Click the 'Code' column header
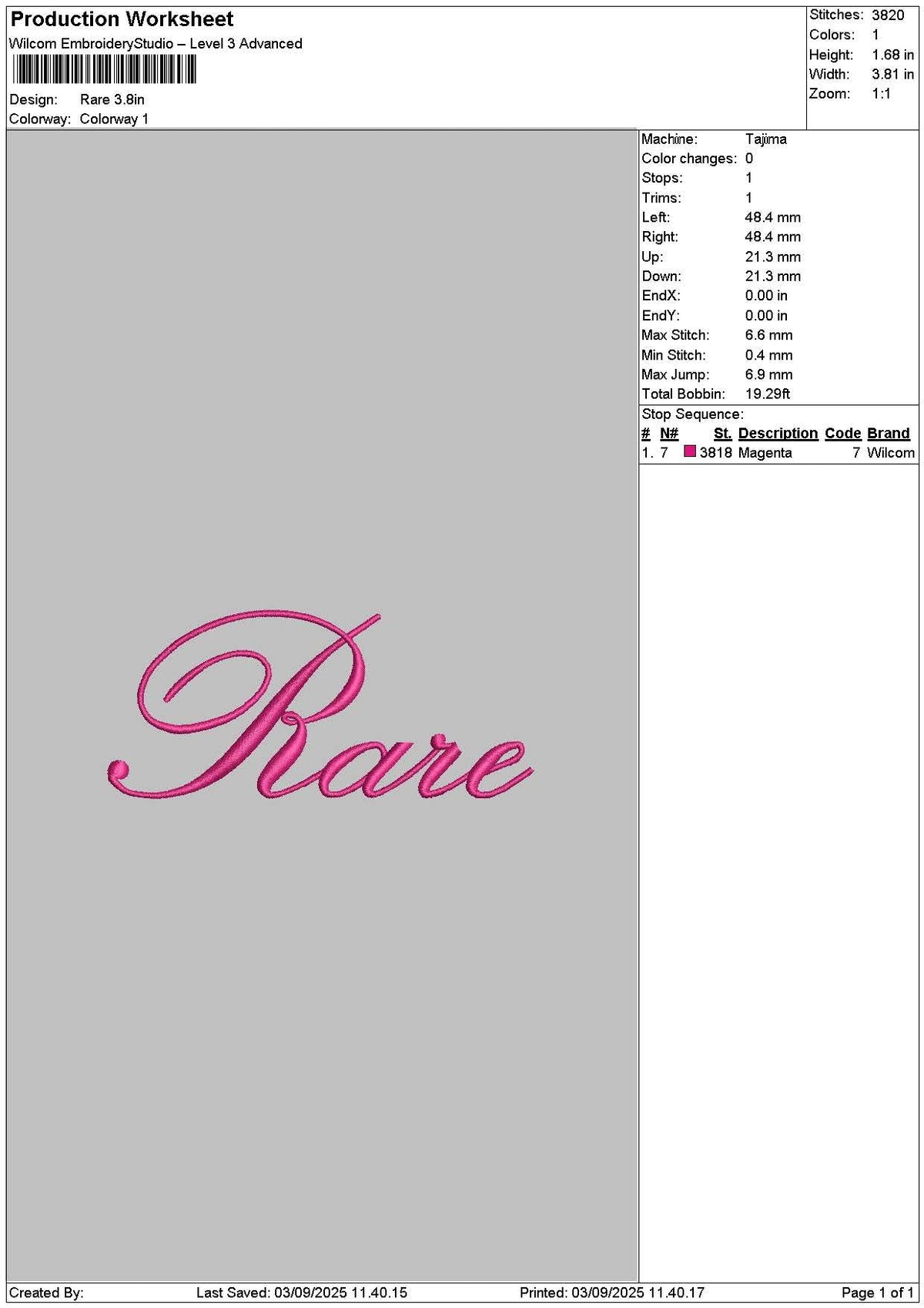This screenshot has height=1308, width=924. click(843, 434)
